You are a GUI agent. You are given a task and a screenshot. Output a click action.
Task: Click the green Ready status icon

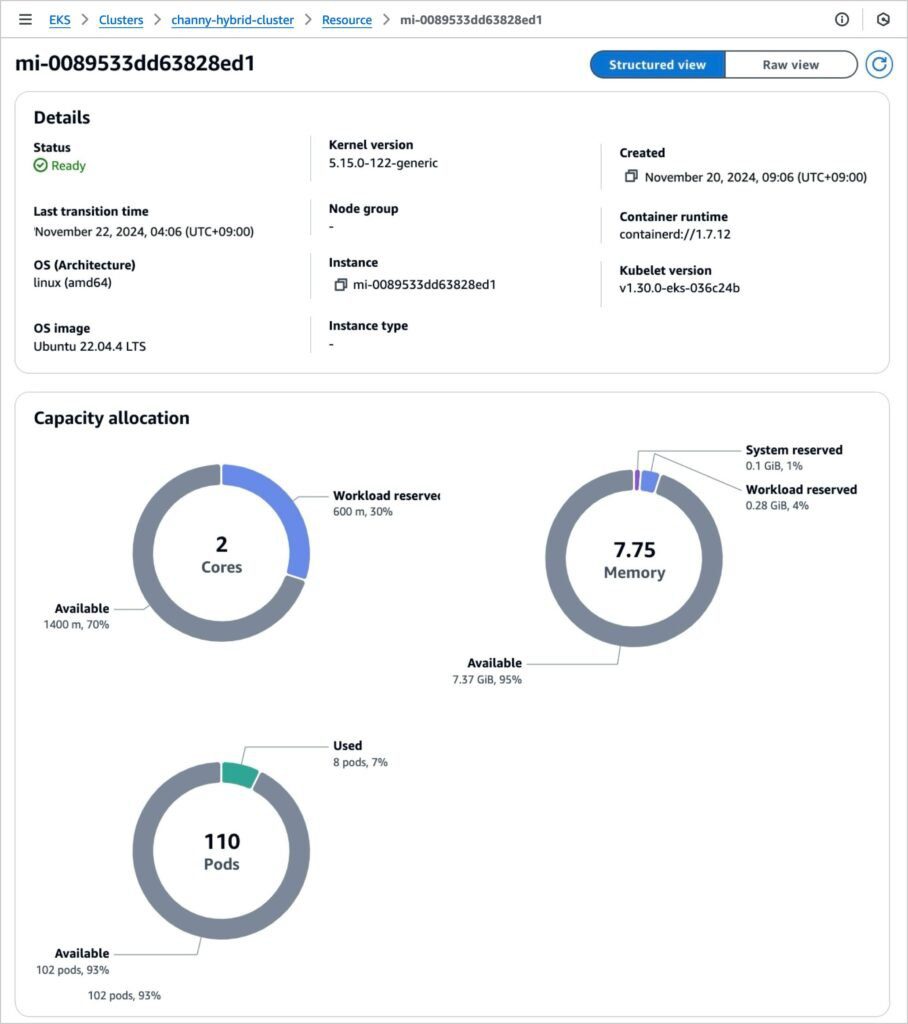pos(41,166)
